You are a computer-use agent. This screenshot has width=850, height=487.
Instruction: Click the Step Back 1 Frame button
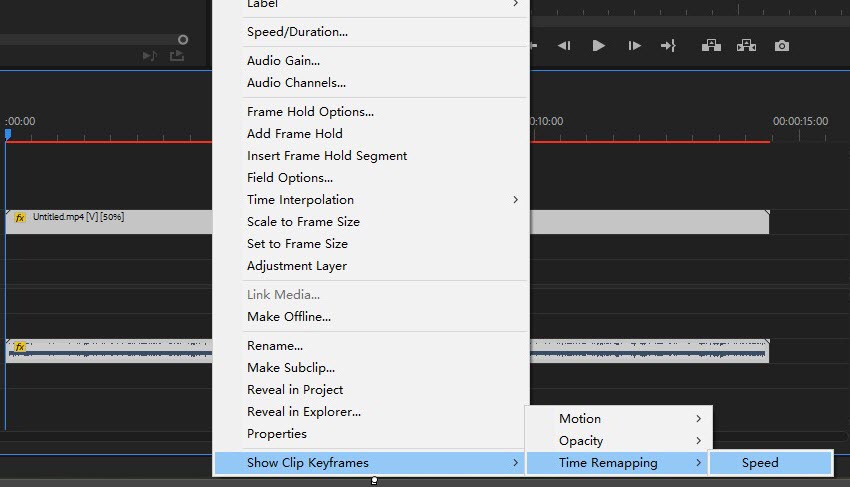tap(564, 46)
